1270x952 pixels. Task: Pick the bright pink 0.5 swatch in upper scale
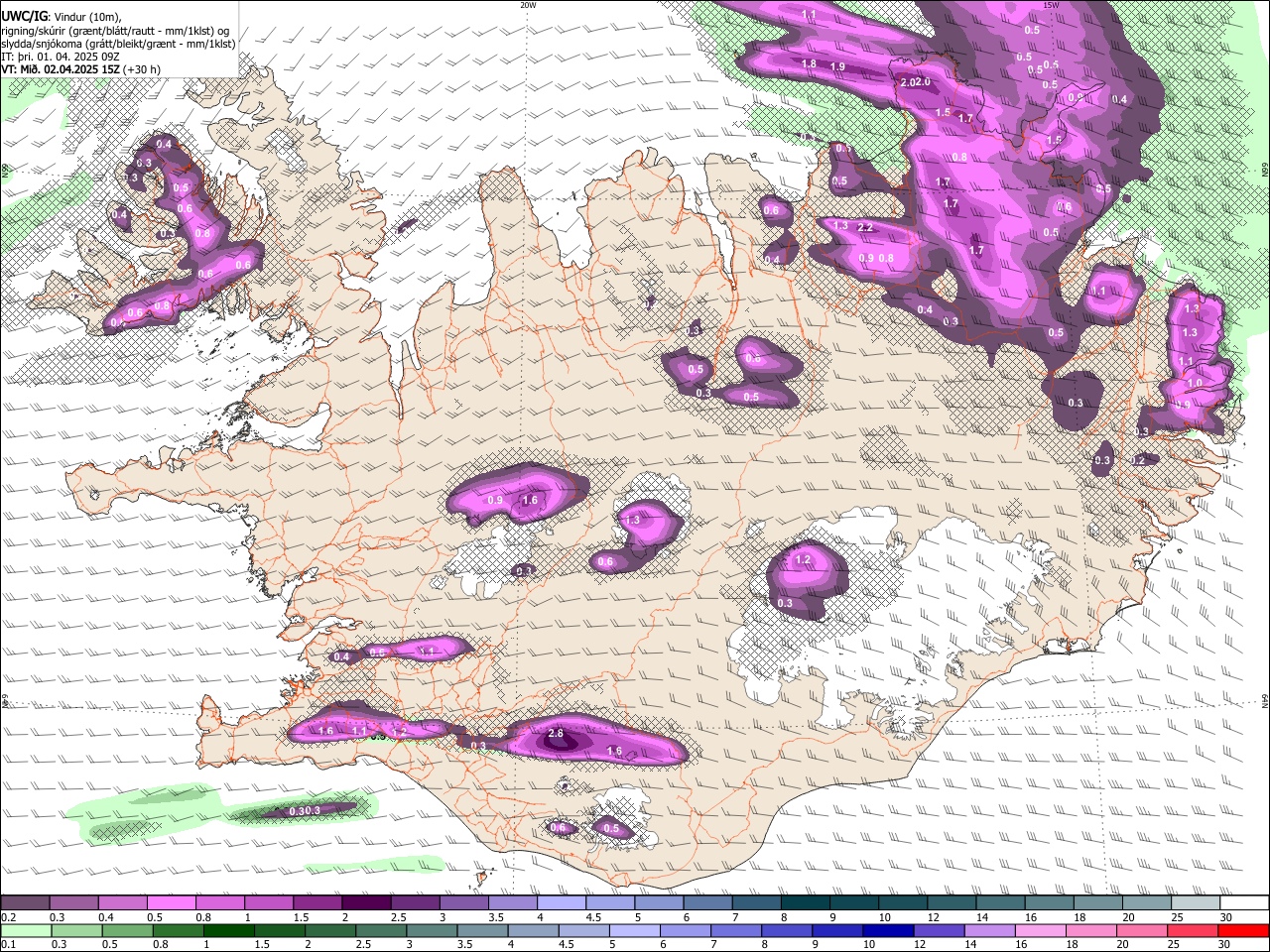click(173, 903)
